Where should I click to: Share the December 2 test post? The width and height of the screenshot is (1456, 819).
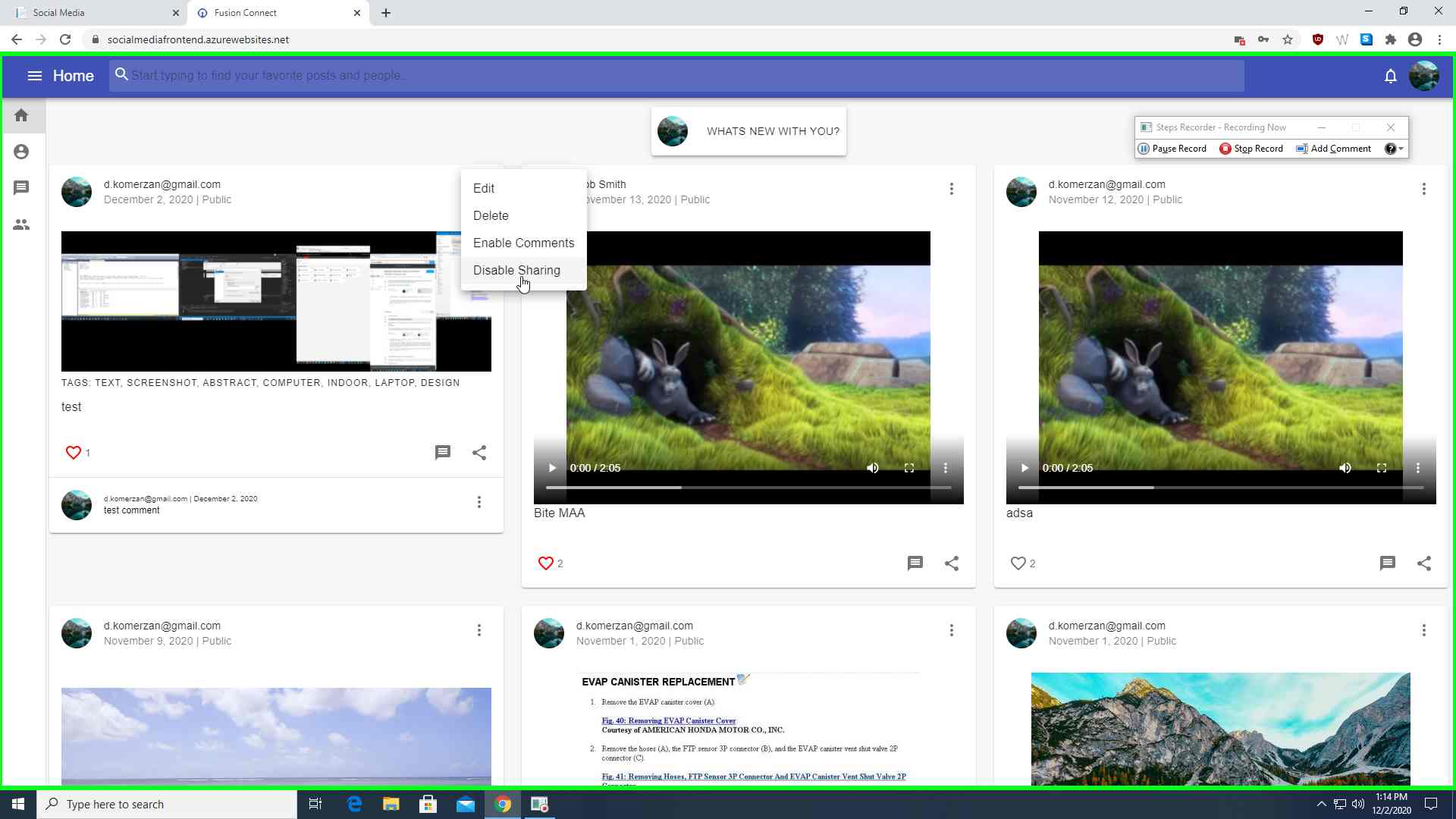[x=479, y=453]
